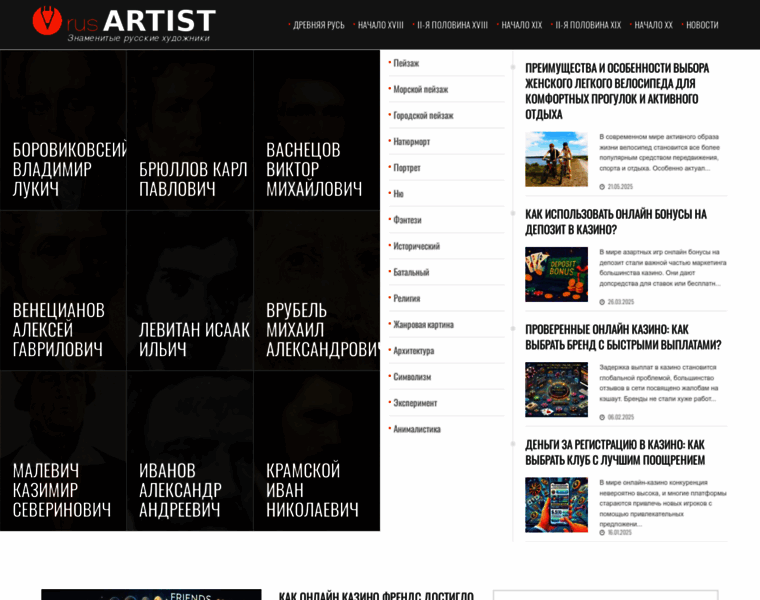Open the Древняя Русь menu item
Image resolution: width=760 pixels, height=600 pixels.
(x=318, y=25)
